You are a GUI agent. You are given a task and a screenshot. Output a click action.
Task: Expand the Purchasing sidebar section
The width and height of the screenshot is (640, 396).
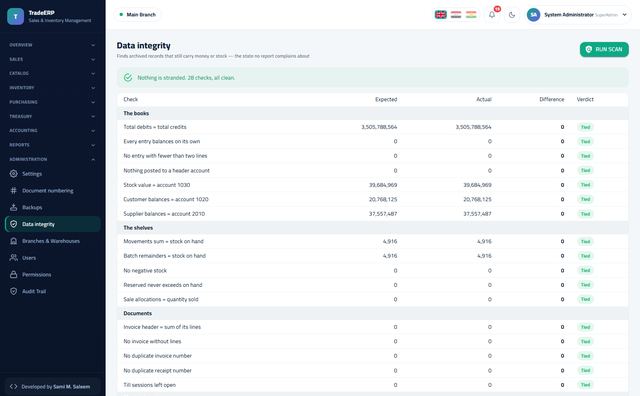[x=52, y=102]
